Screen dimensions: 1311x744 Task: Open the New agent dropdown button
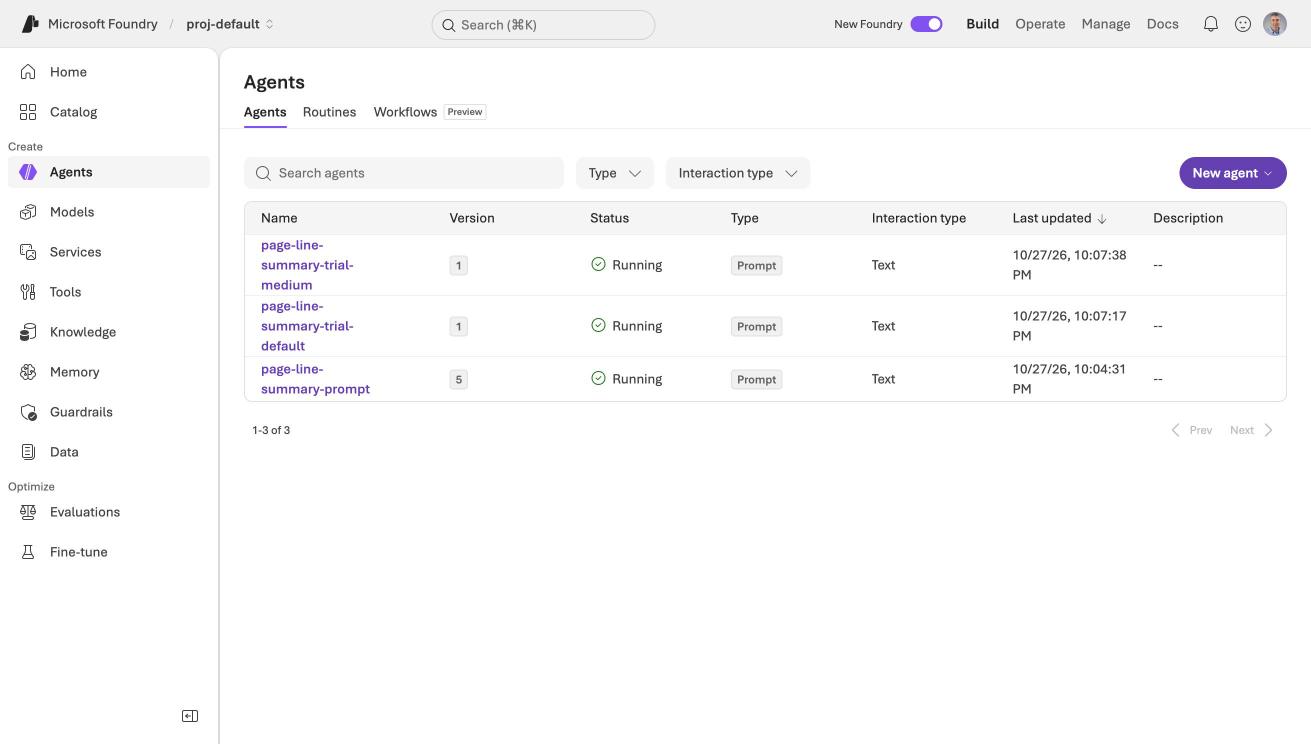(x=1233, y=173)
